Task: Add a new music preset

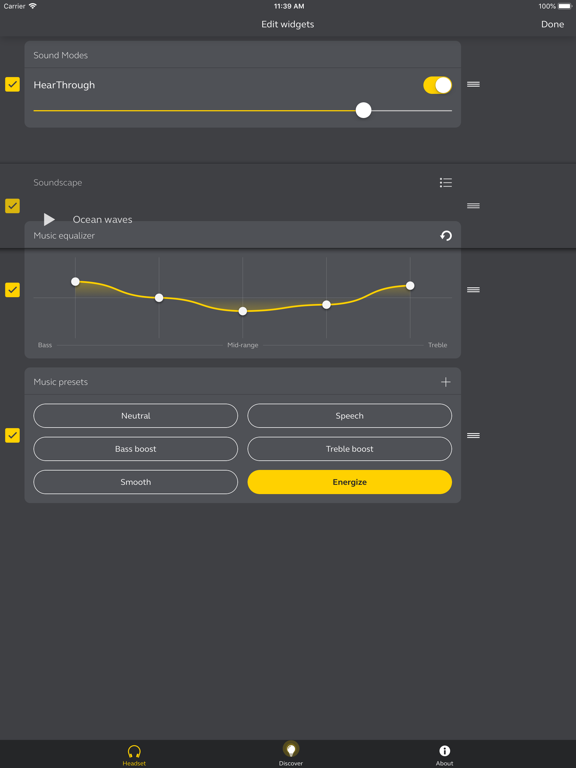Action: click(x=445, y=382)
